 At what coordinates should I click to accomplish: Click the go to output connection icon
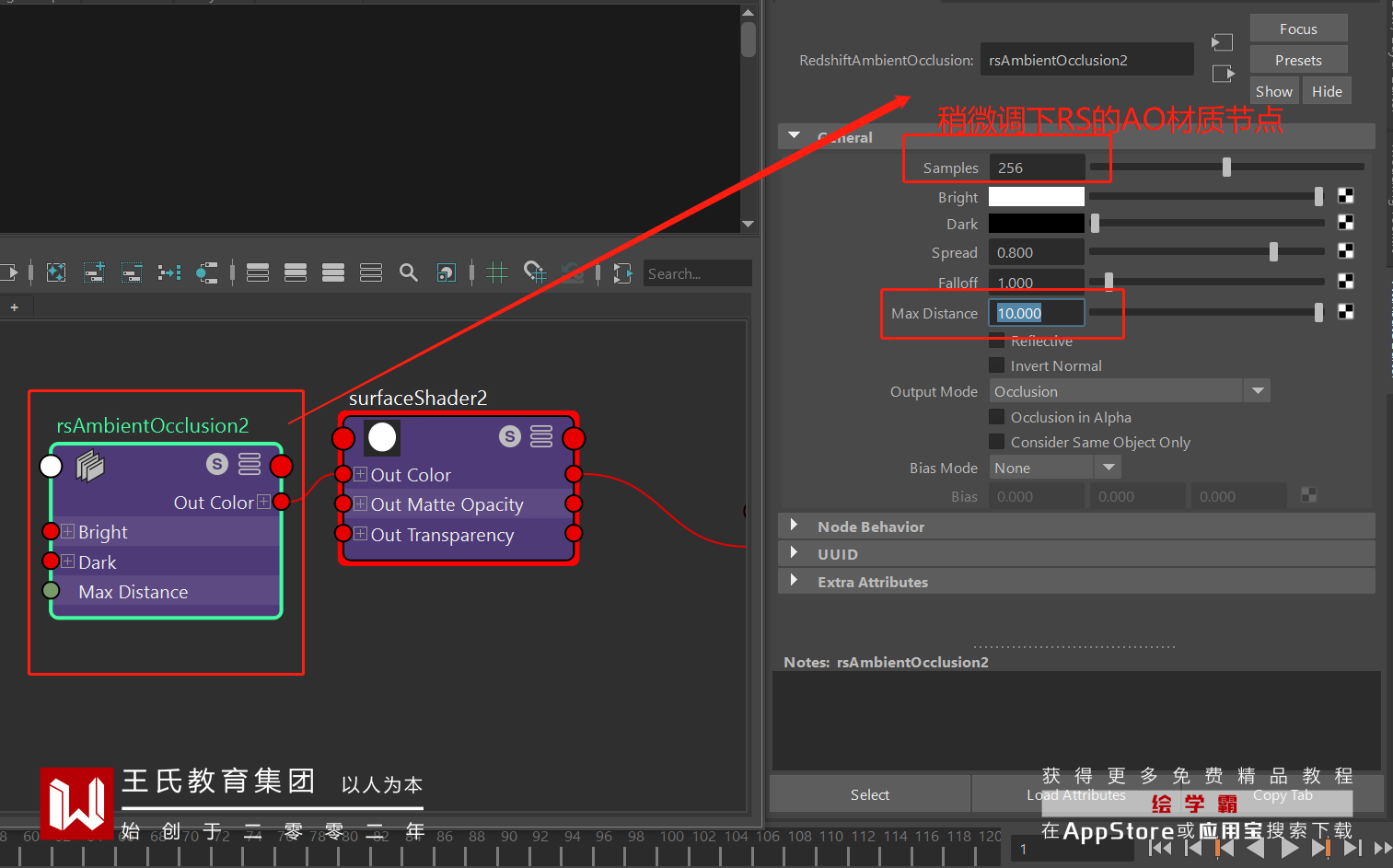coord(1223,74)
